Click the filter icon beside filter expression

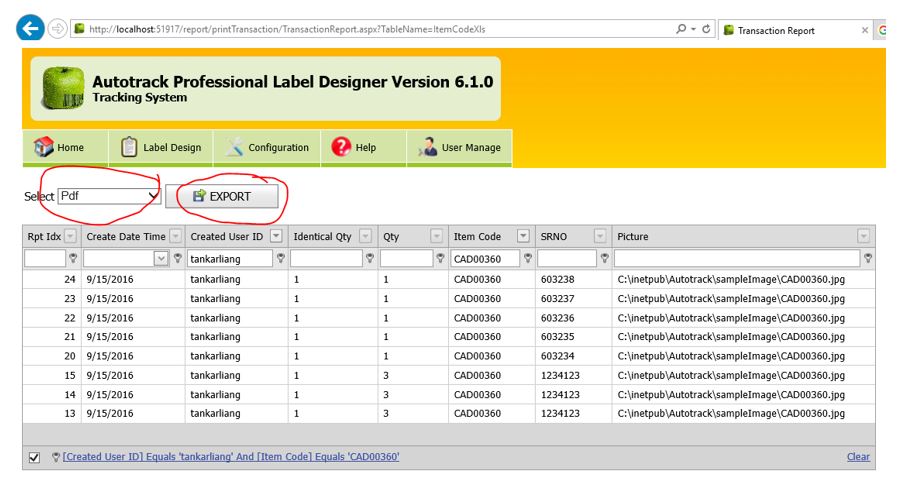point(55,457)
